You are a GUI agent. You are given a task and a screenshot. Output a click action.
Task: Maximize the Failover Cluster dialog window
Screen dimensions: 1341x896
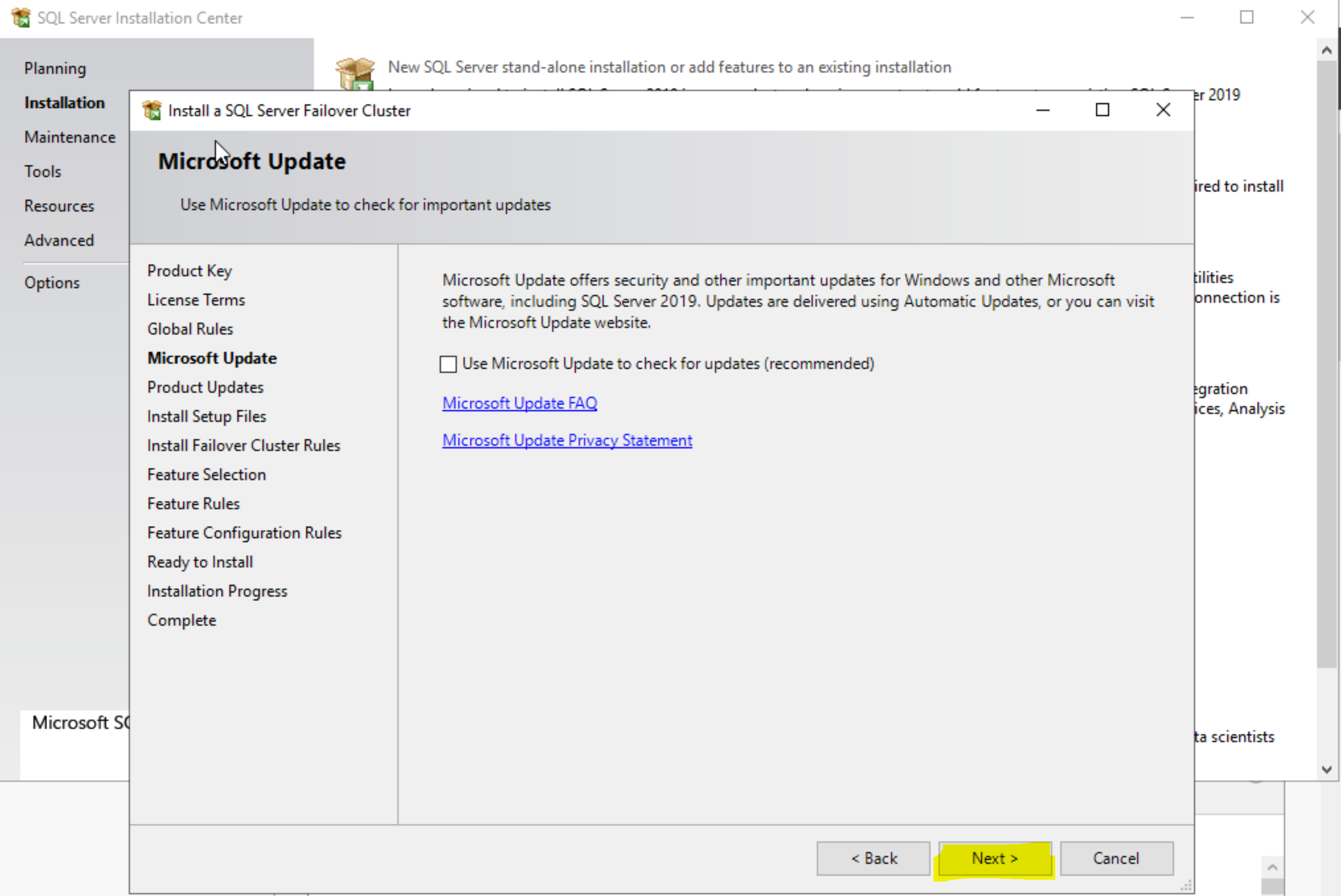tap(1102, 110)
